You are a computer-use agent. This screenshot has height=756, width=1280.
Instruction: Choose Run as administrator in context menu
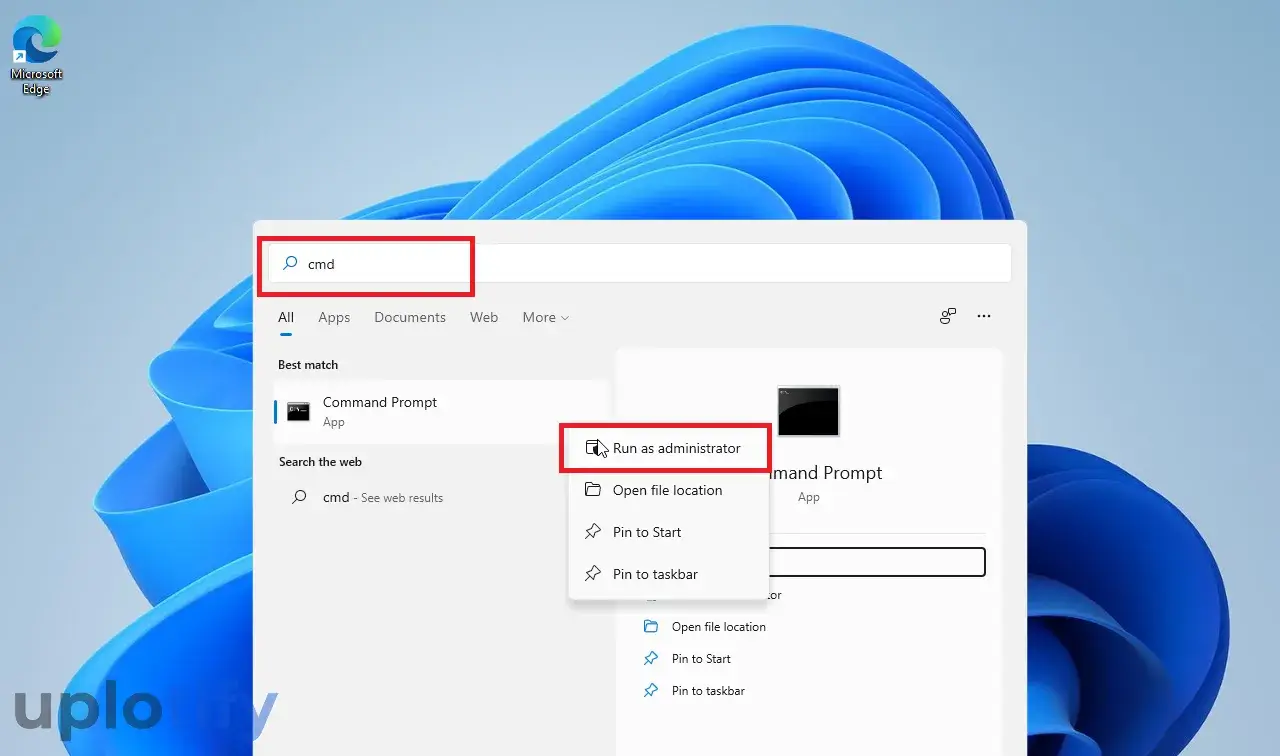click(x=668, y=448)
